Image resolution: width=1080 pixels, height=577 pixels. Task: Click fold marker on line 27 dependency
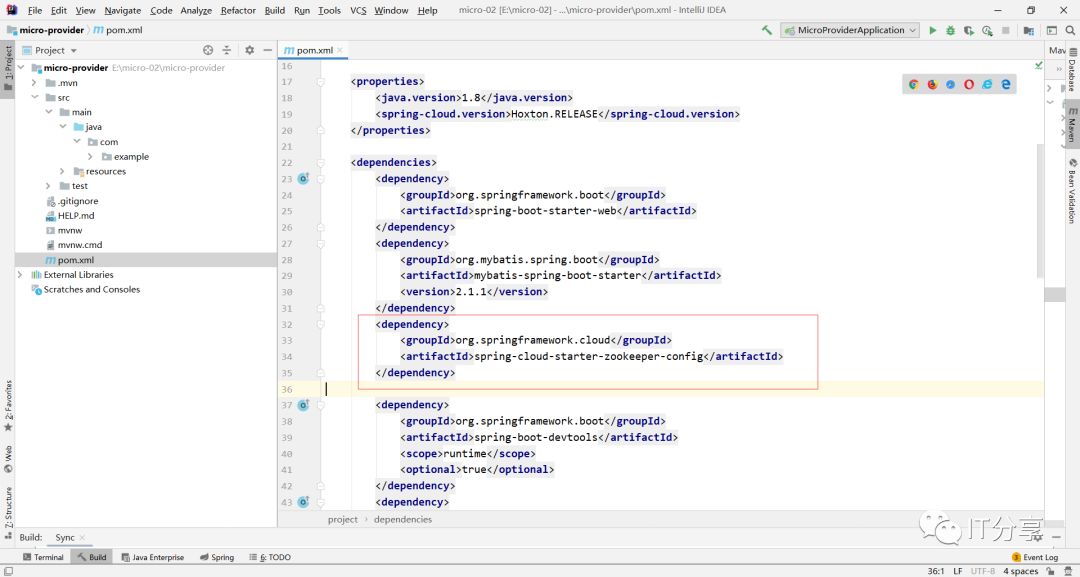coord(320,244)
